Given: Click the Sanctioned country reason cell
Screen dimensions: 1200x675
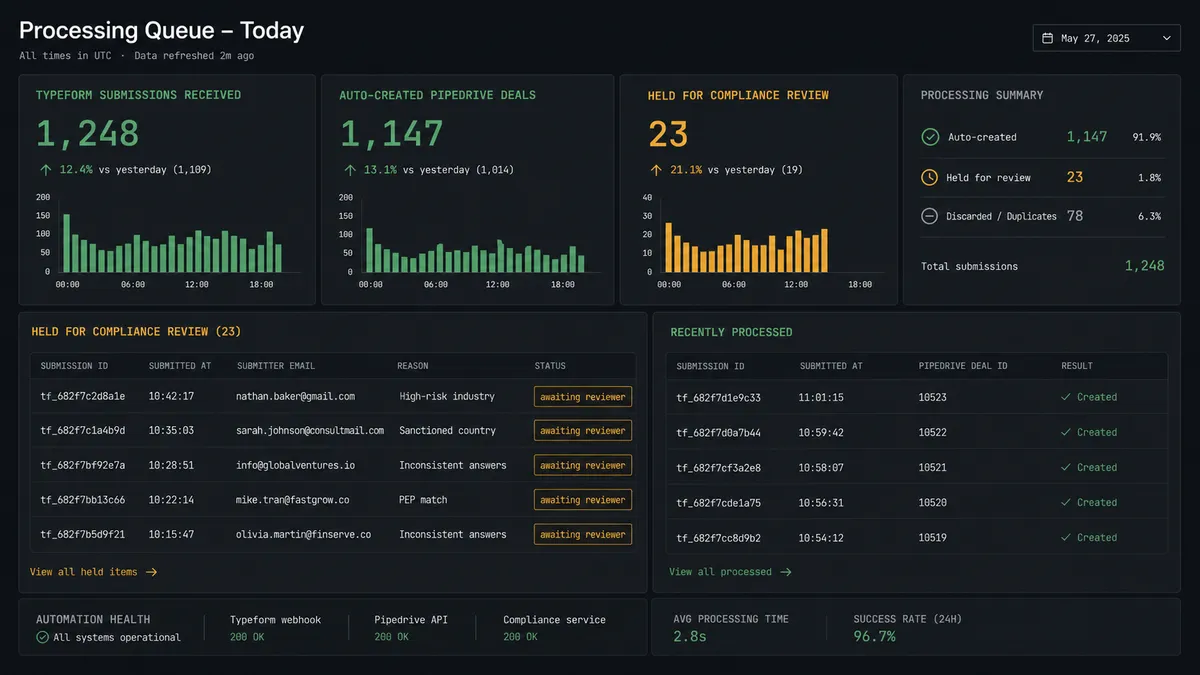Looking at the screenshot, I should [448, 431].
